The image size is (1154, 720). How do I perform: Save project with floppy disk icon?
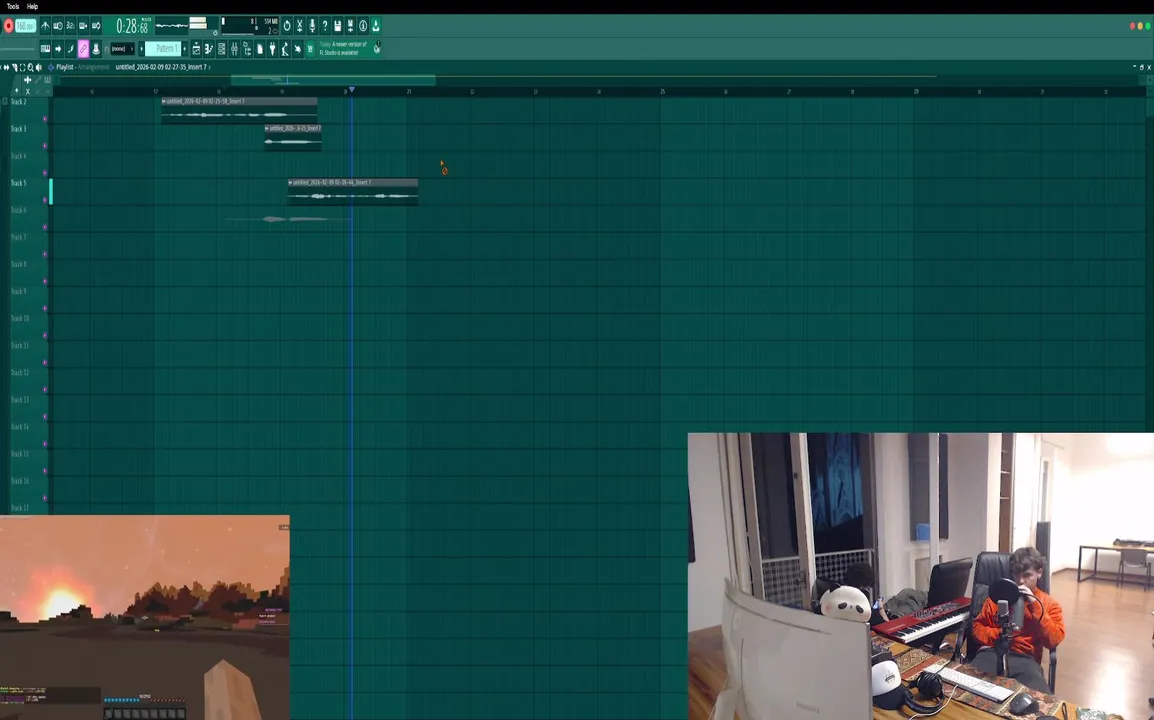pyautogui.click(x=338, y=26)
